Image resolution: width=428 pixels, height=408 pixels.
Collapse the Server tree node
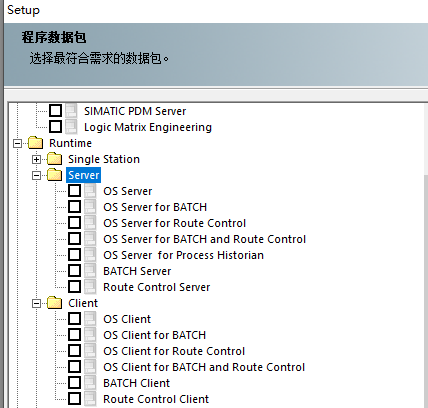point(36,175)
